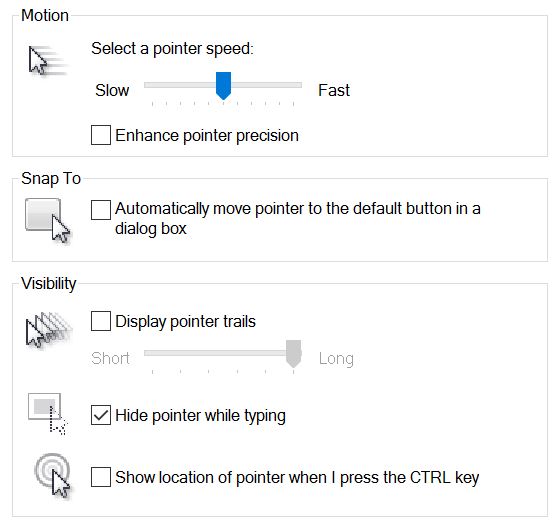Click the grayed pointer trails length slider thumb
559x527 pixels.
[294, 354]
